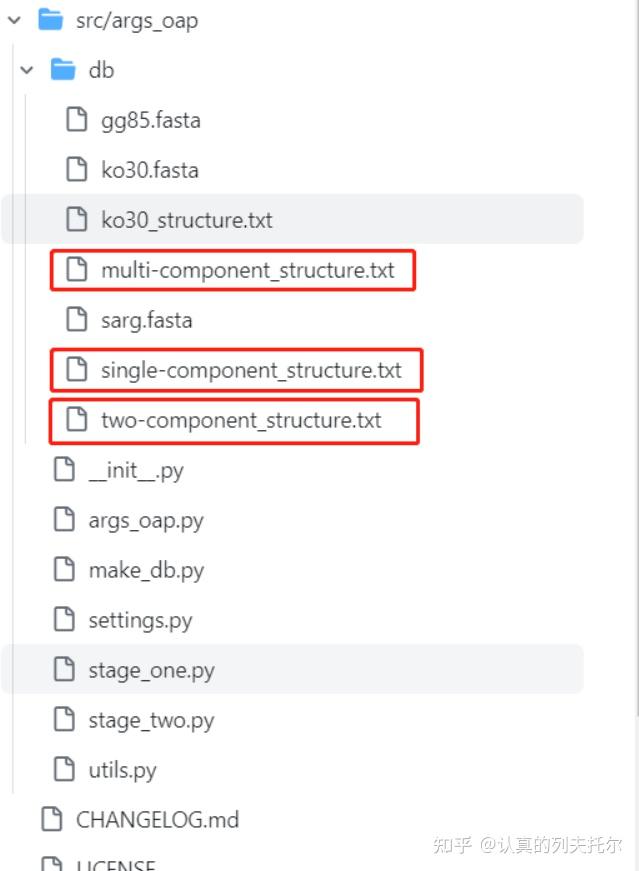This screenshot has width=639, height=871.
Task: Open ko30_structure.txt file
Action: coord(186,220)
